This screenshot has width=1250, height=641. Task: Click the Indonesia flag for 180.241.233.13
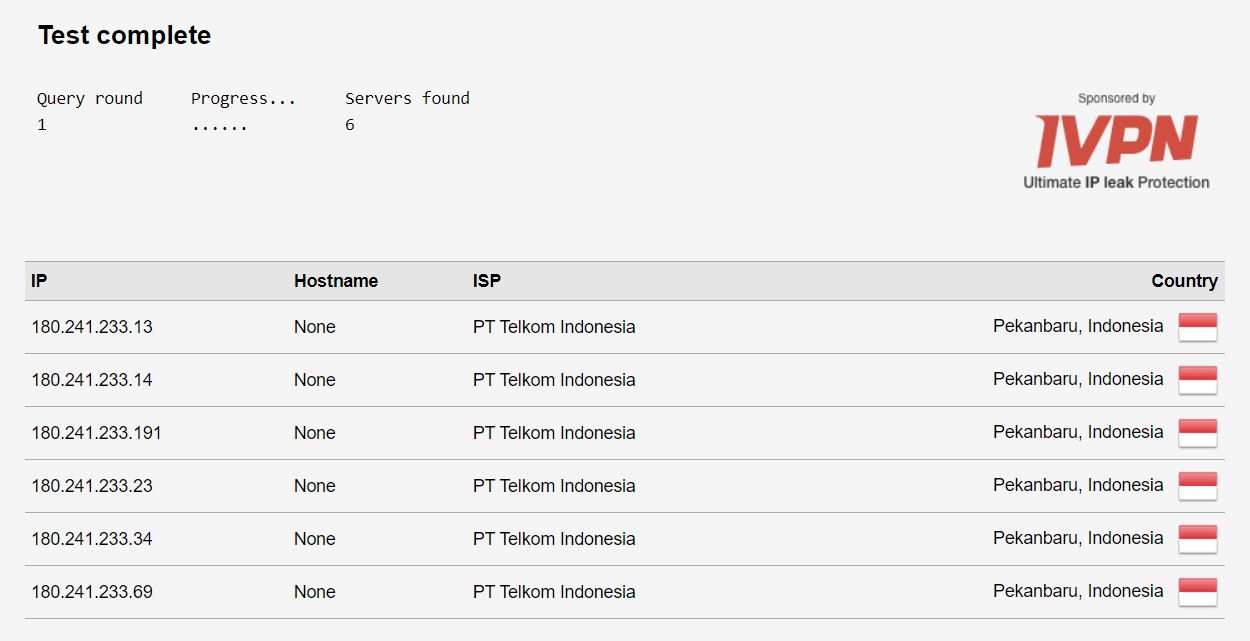tap(1197, 326)
